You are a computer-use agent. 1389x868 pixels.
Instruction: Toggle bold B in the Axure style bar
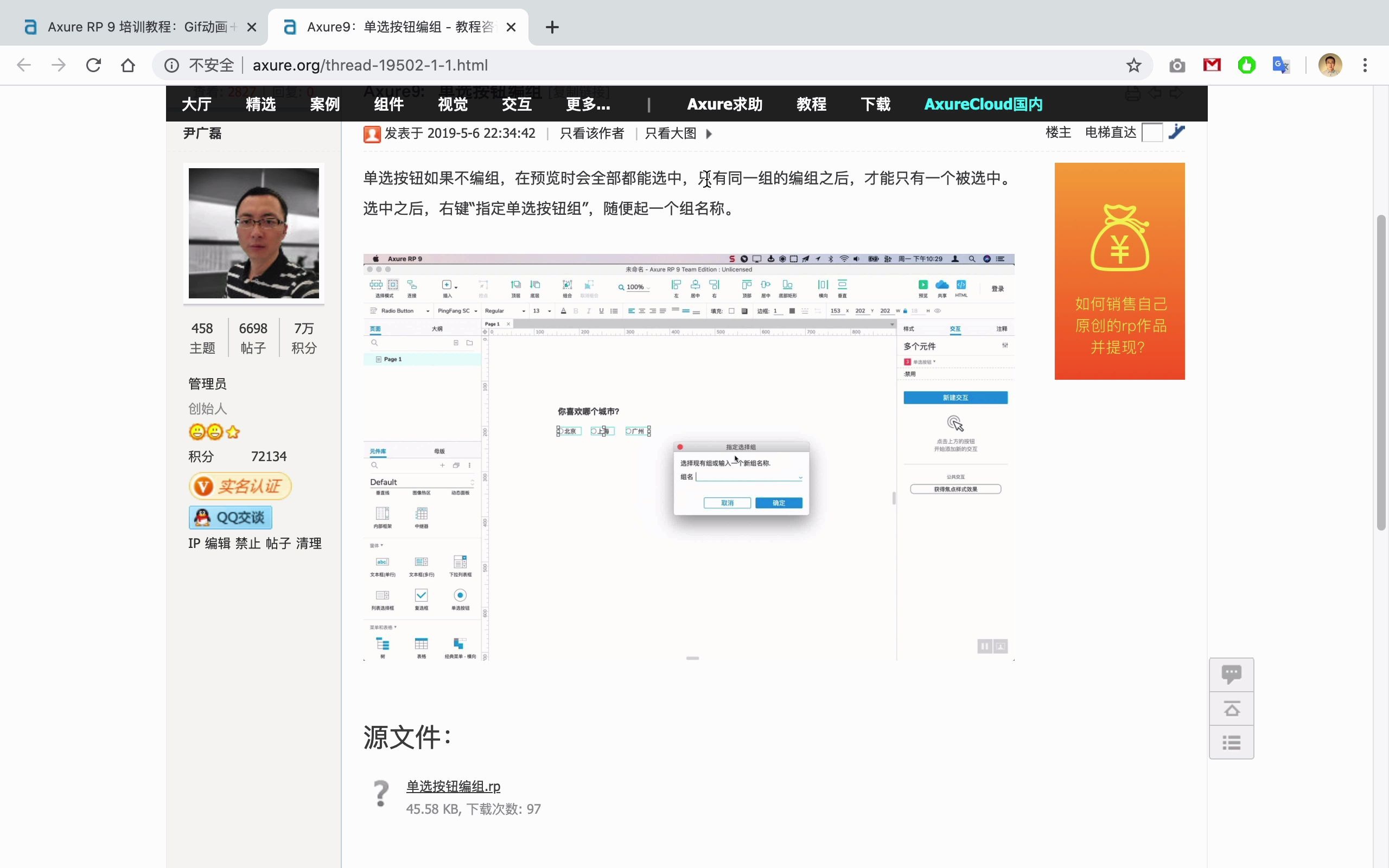tap(576, 311)
